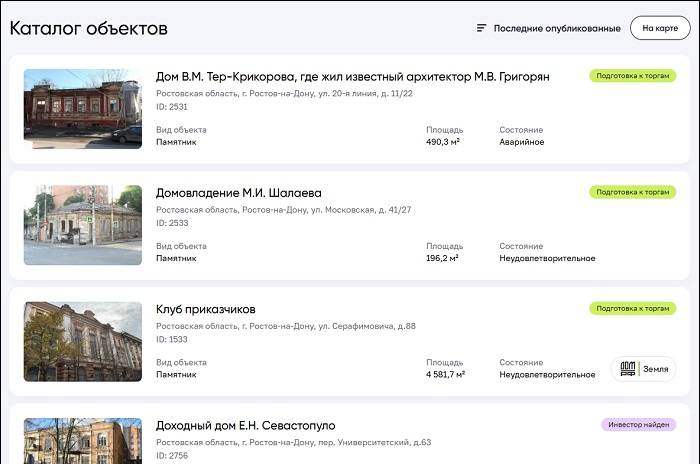
Task: Click the Аварийное condition value
Action: pos(522,142)
